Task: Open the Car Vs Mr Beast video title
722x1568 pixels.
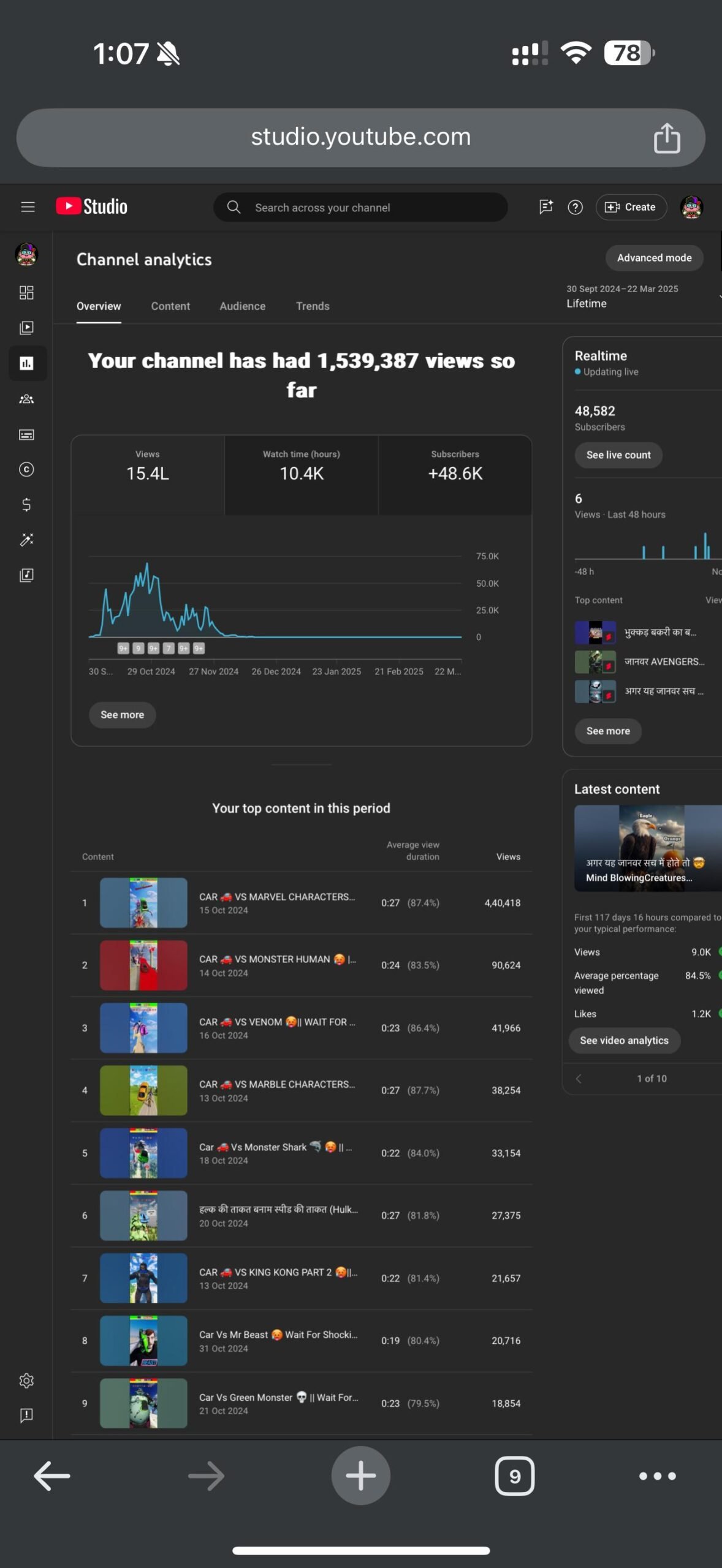Action: point(278,1335)
